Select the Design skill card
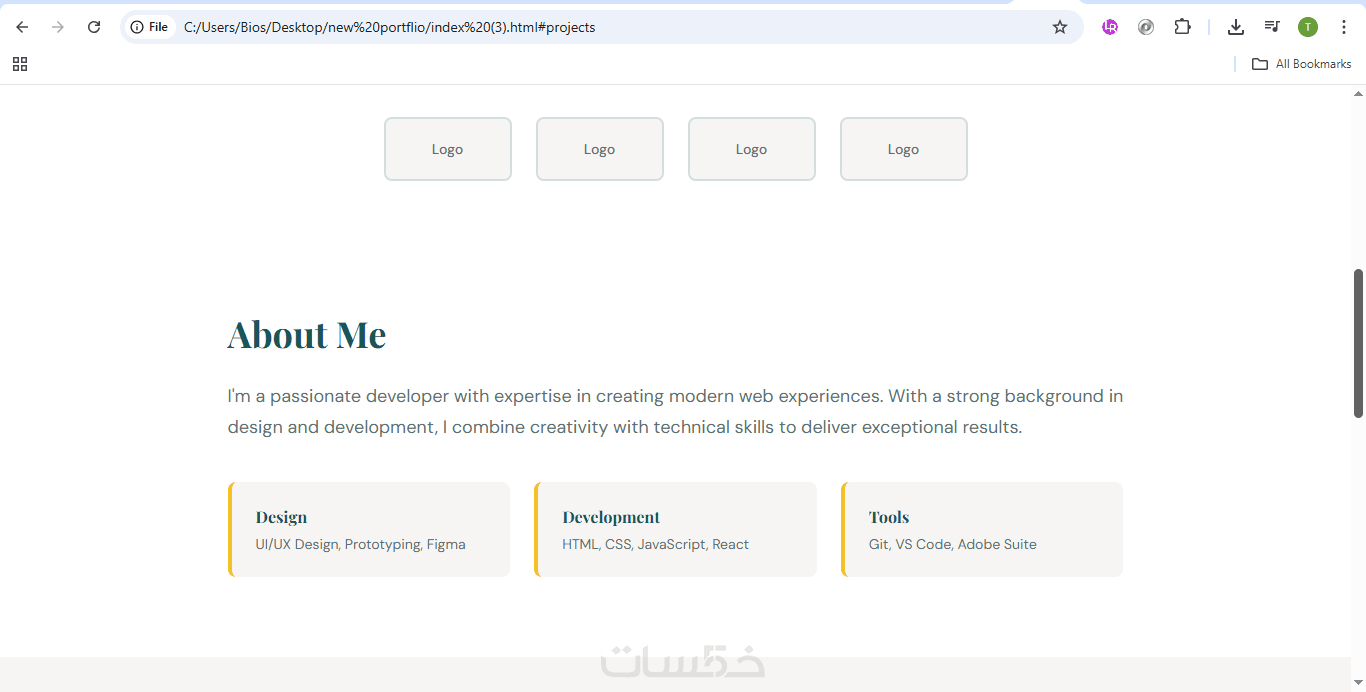The height and width of the screenshot is (692, 1366). [x=369, y=530]
